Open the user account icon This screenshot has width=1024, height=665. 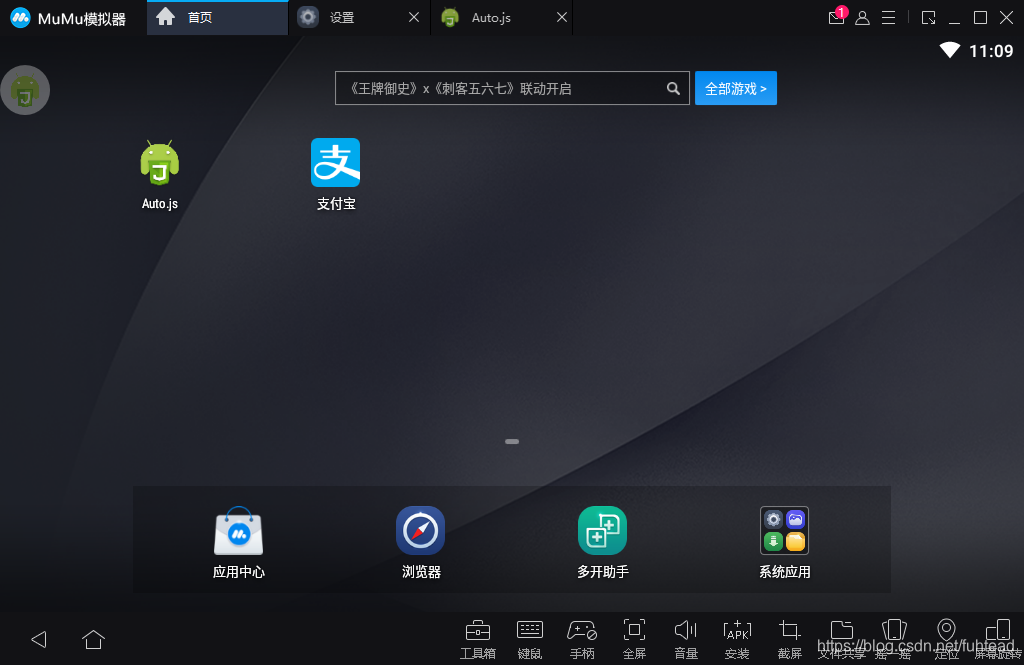[862, 18]
